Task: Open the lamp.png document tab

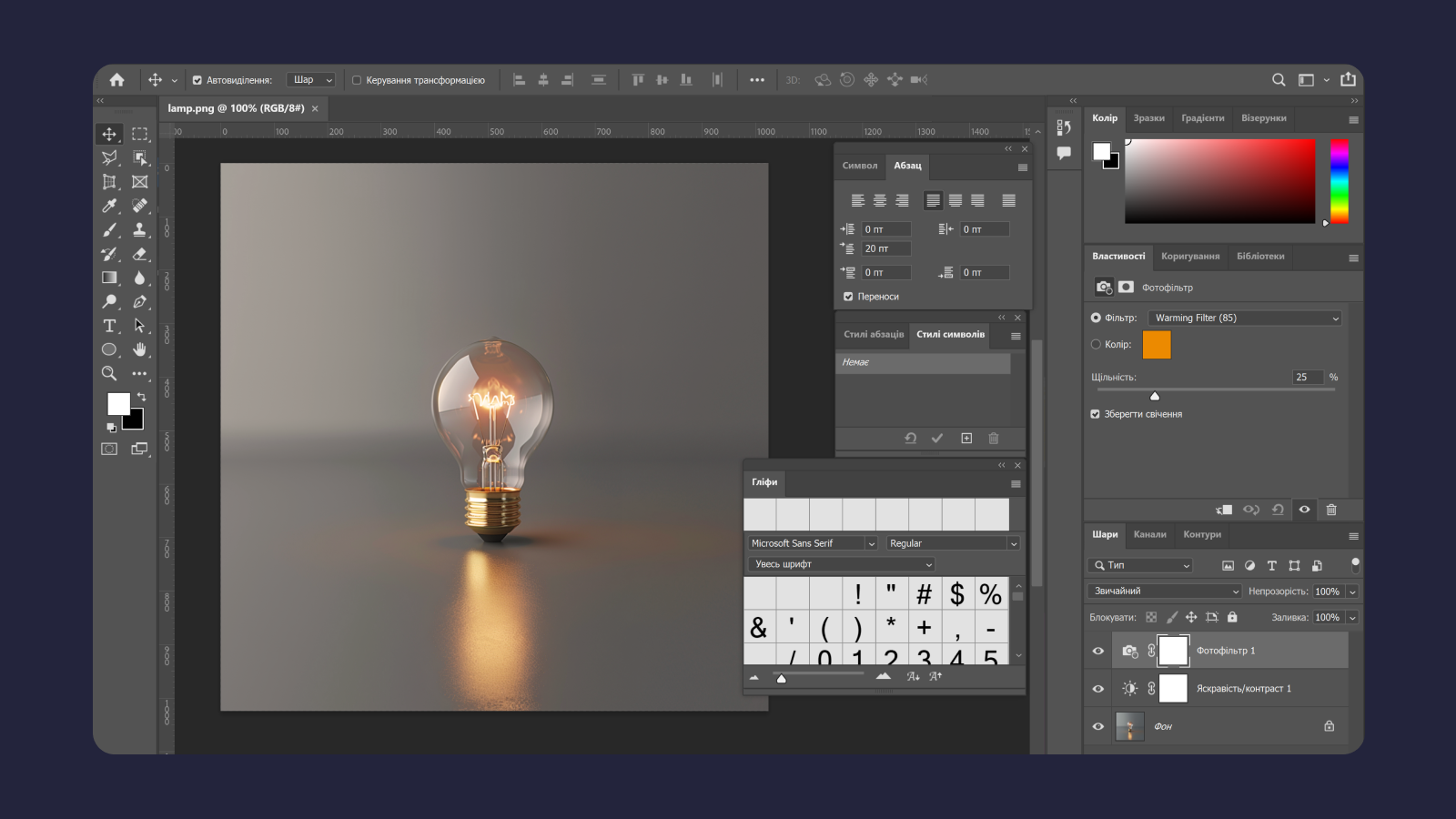Action: point(236,108)
